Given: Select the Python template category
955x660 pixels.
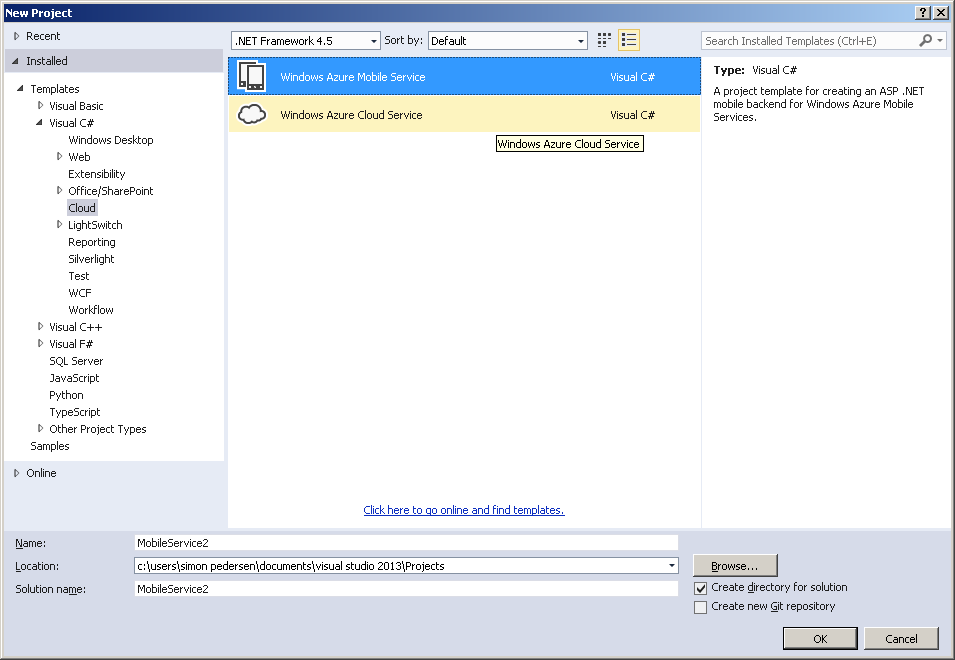Looking at the screenshot, I should 67,395.
